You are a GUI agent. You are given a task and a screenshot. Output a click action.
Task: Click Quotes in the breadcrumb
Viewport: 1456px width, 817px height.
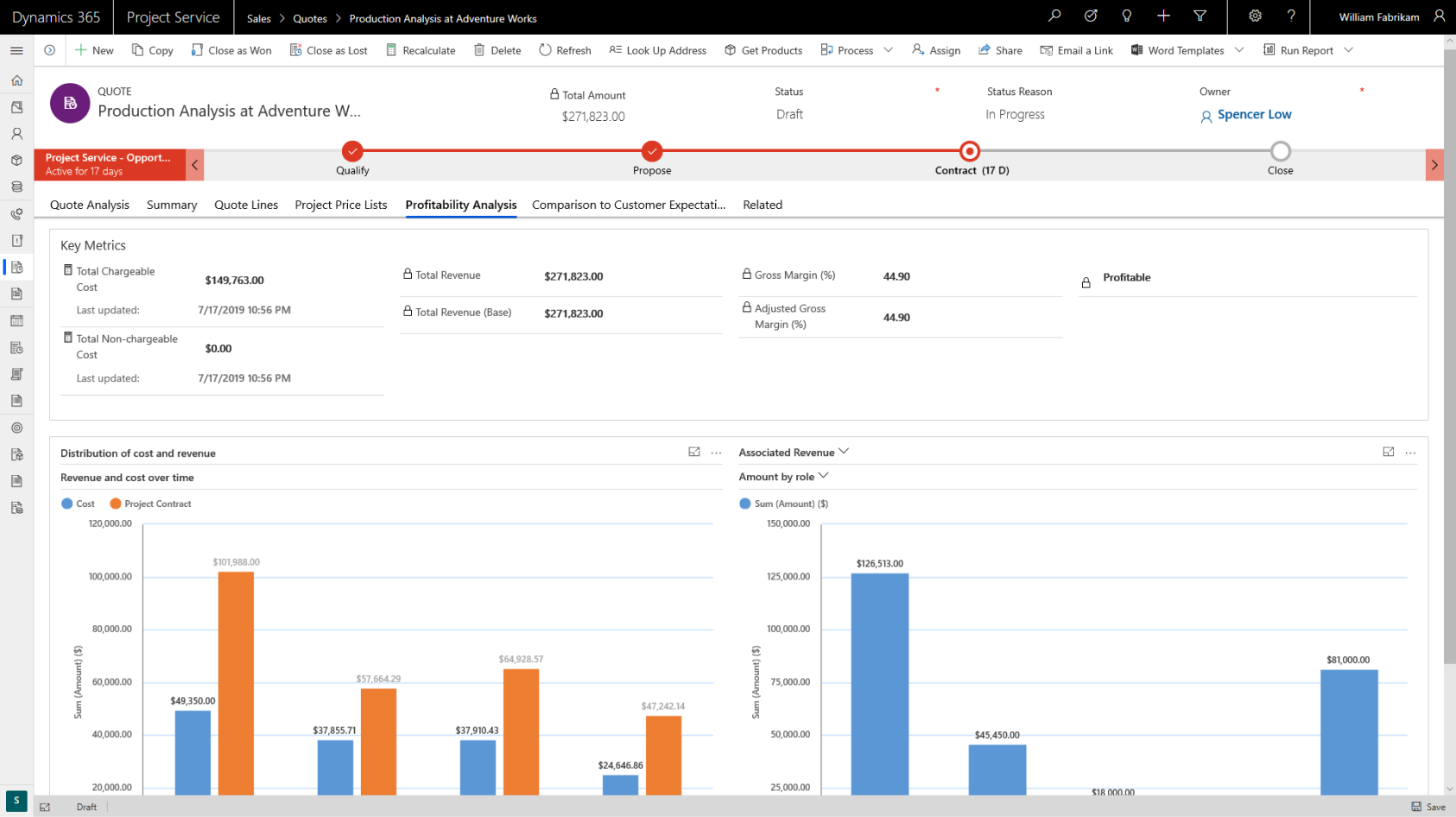310,18
